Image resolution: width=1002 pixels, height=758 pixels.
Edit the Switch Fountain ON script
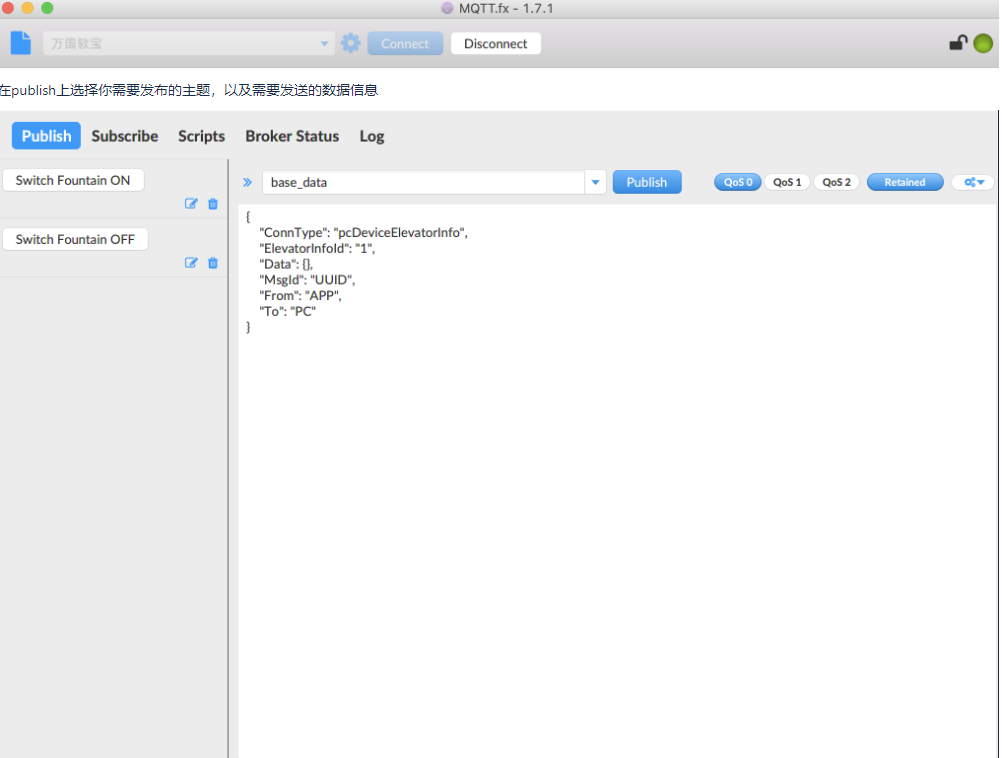190,204
